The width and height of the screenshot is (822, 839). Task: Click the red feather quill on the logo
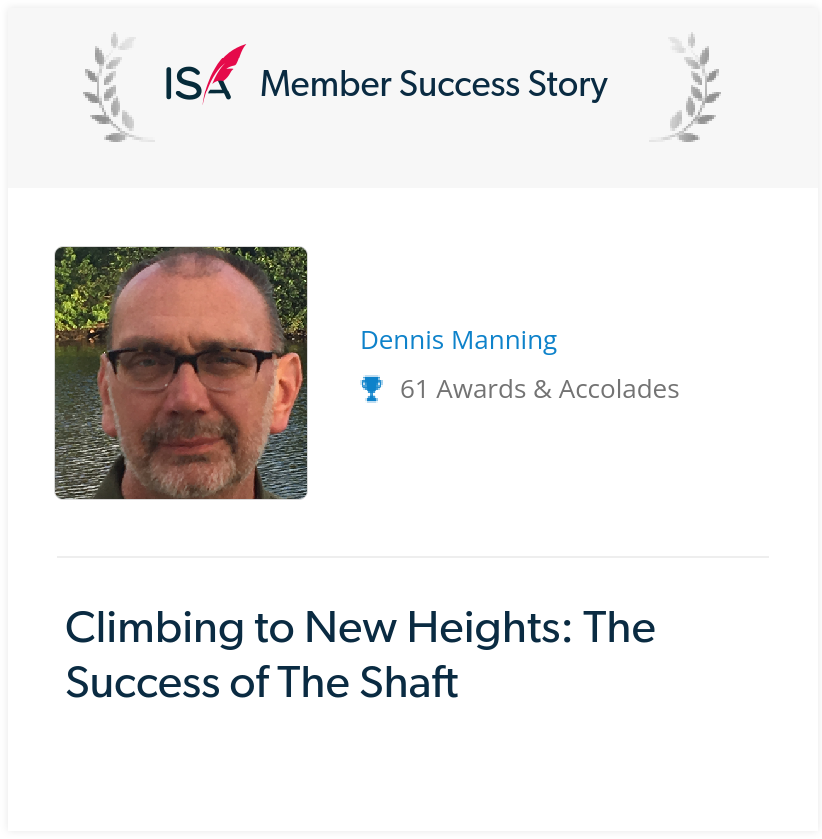pyautogui.click(x=225, y=70)
